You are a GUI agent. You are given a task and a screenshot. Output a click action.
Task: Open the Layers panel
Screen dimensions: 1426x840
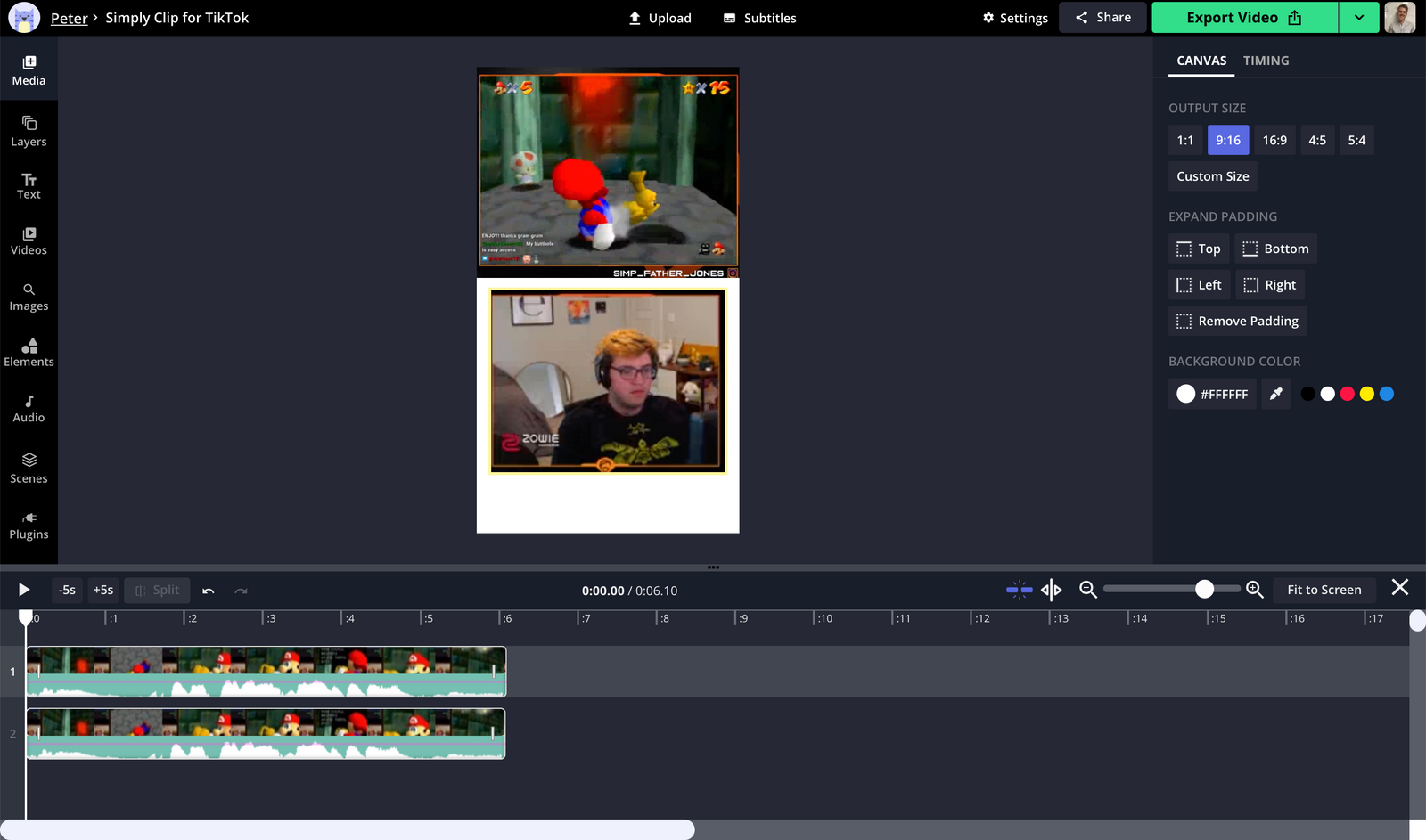29,131
